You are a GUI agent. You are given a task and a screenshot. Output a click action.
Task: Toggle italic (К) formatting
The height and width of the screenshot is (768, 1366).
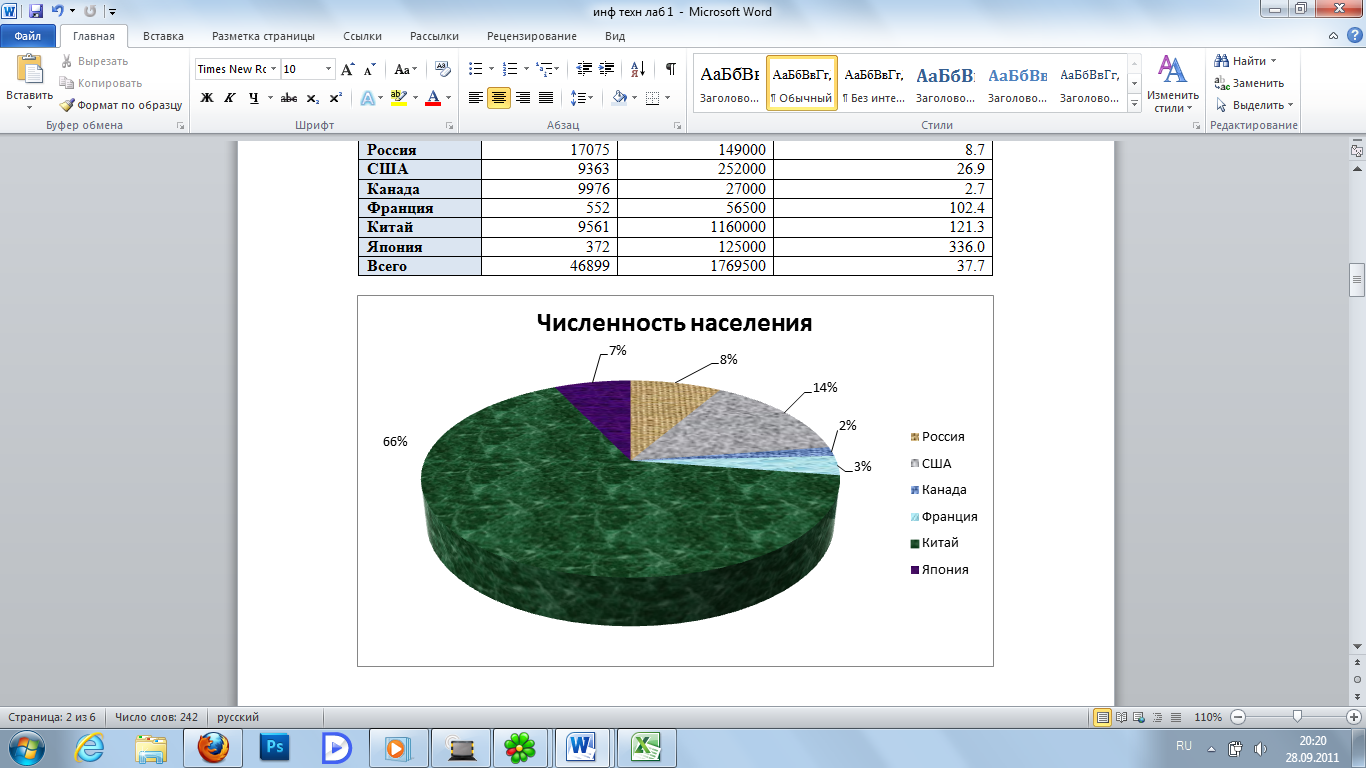(229, 98)
